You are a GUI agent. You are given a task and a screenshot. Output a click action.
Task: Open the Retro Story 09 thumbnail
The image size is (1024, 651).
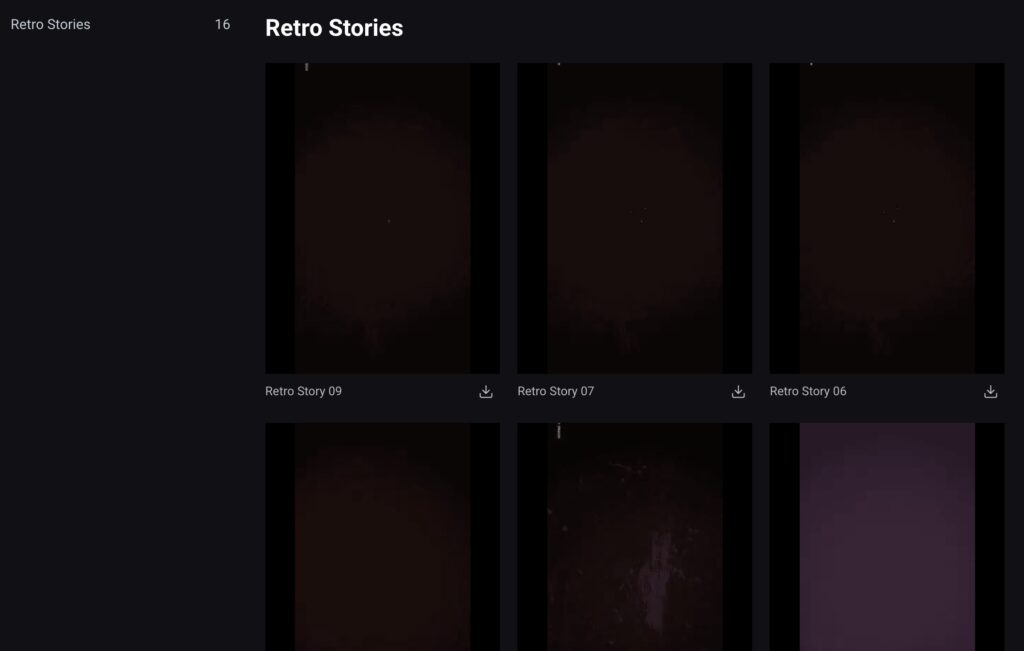pyautogui.click(x=382, y=218)
